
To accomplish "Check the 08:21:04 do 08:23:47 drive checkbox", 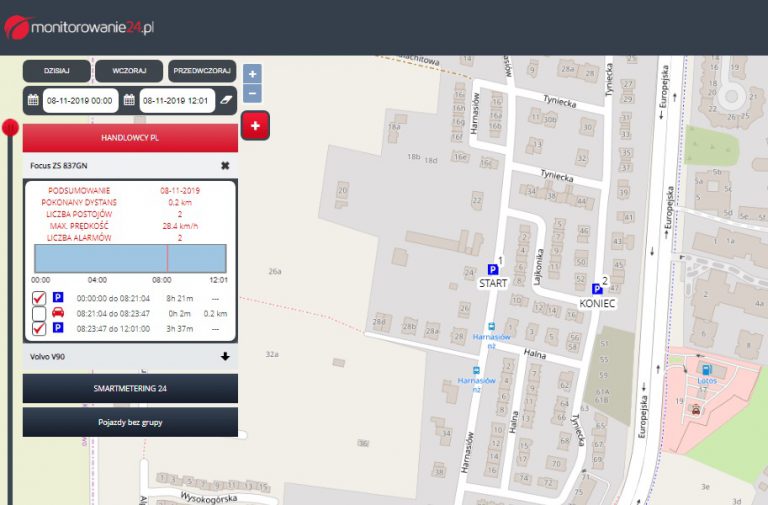I will pyautogui.click(x=39, y=313).
